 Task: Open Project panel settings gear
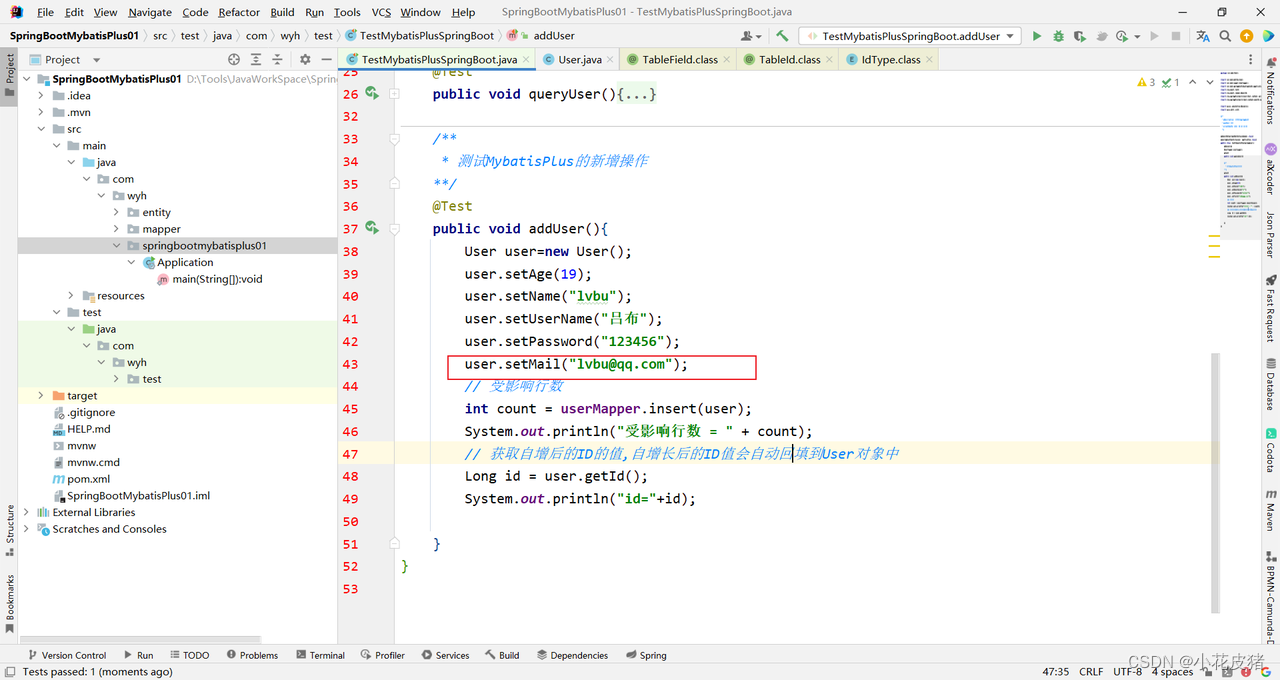point(305,60)
